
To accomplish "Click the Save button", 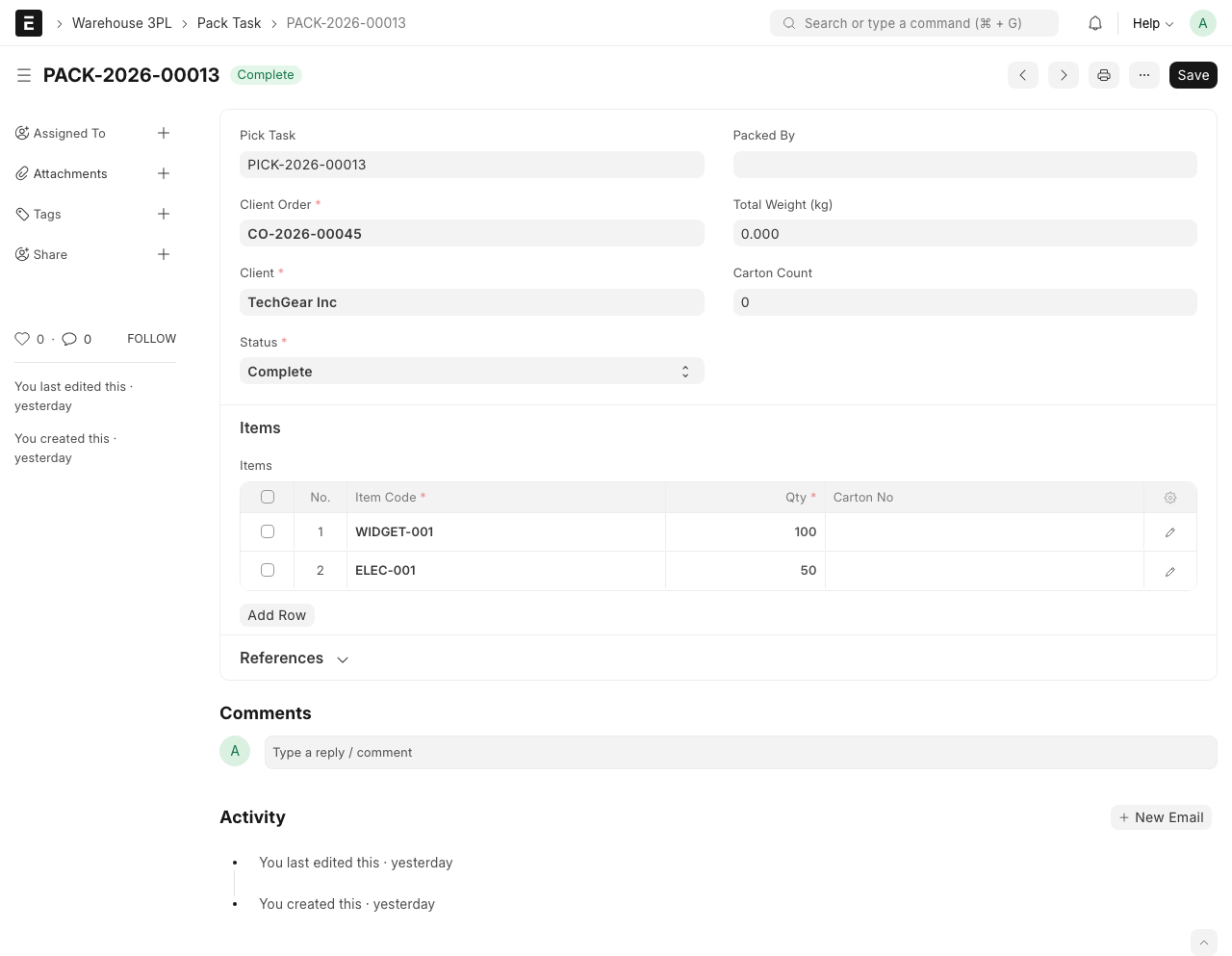I will [x=1193, y=75].
